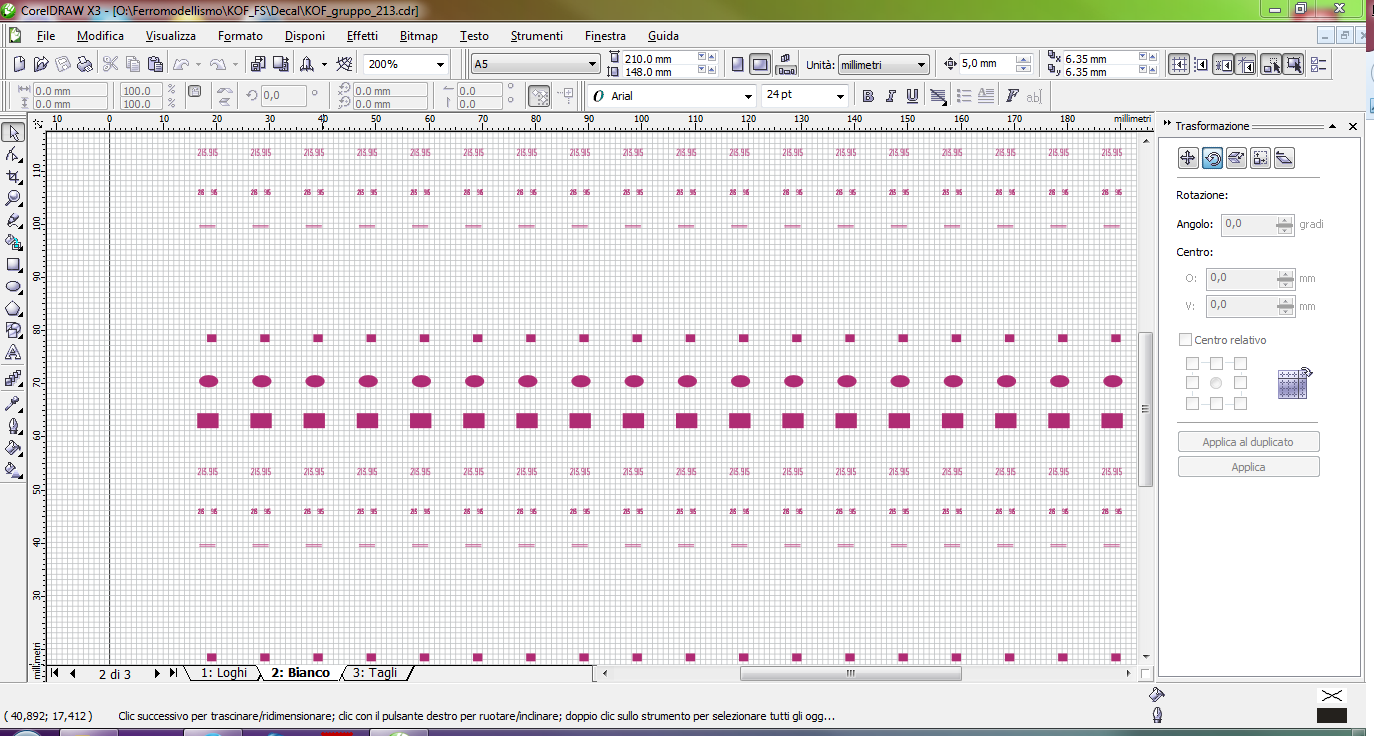1374x736 pixels.
Task: Open the File menu
Action: (x=46, y=35)
